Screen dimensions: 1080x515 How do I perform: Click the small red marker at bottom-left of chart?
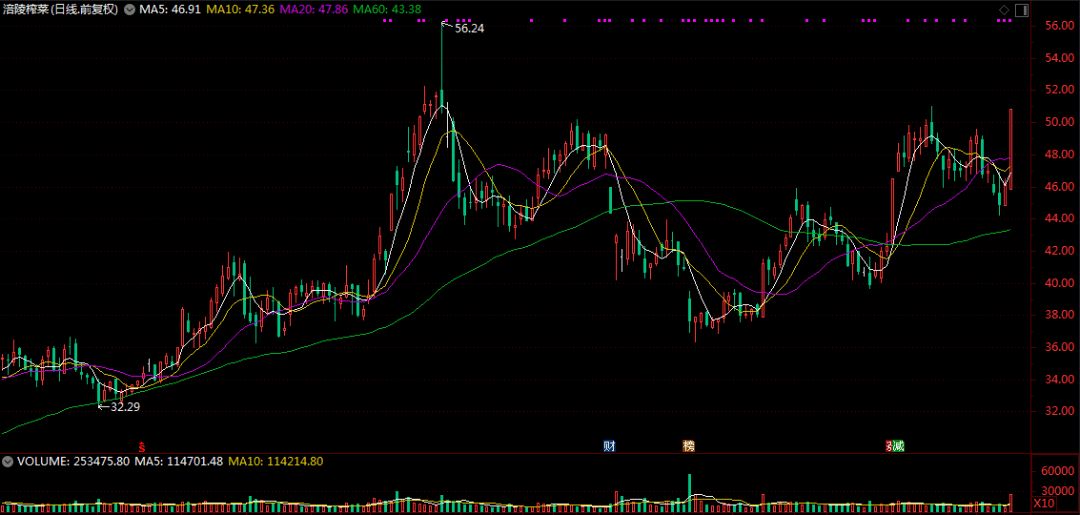click(x=142, y=445)
